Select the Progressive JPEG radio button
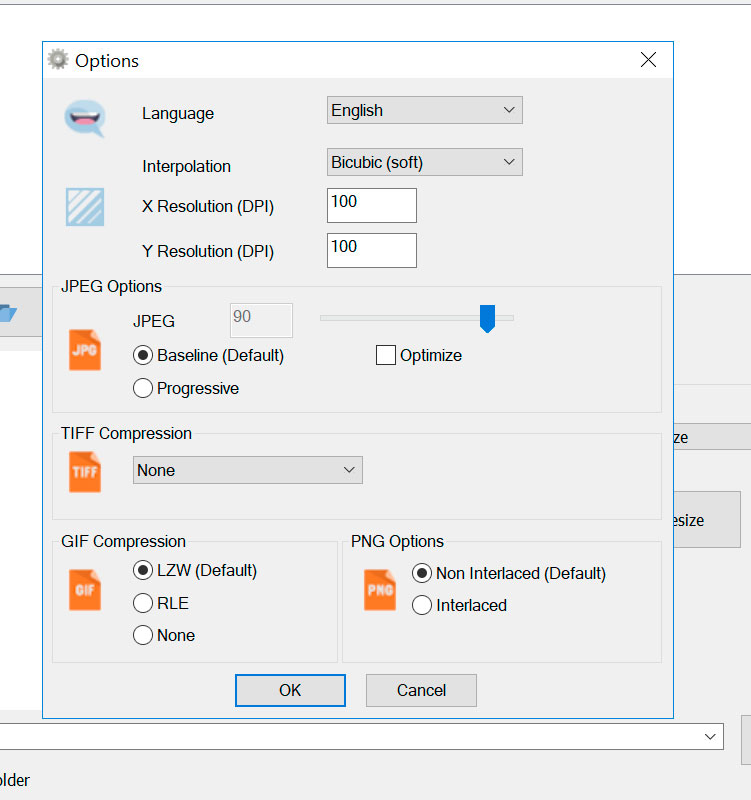 (x=143, y=388)
